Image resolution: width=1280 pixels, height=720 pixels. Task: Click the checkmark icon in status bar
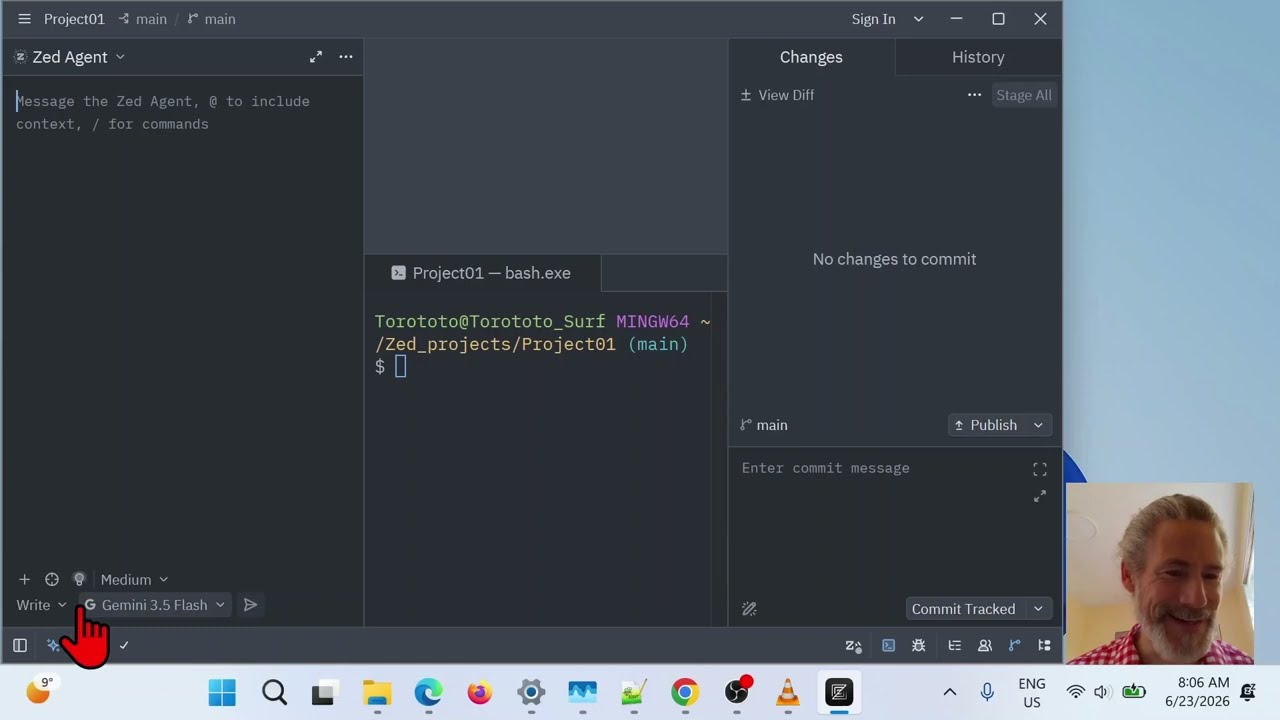point(124,646)
